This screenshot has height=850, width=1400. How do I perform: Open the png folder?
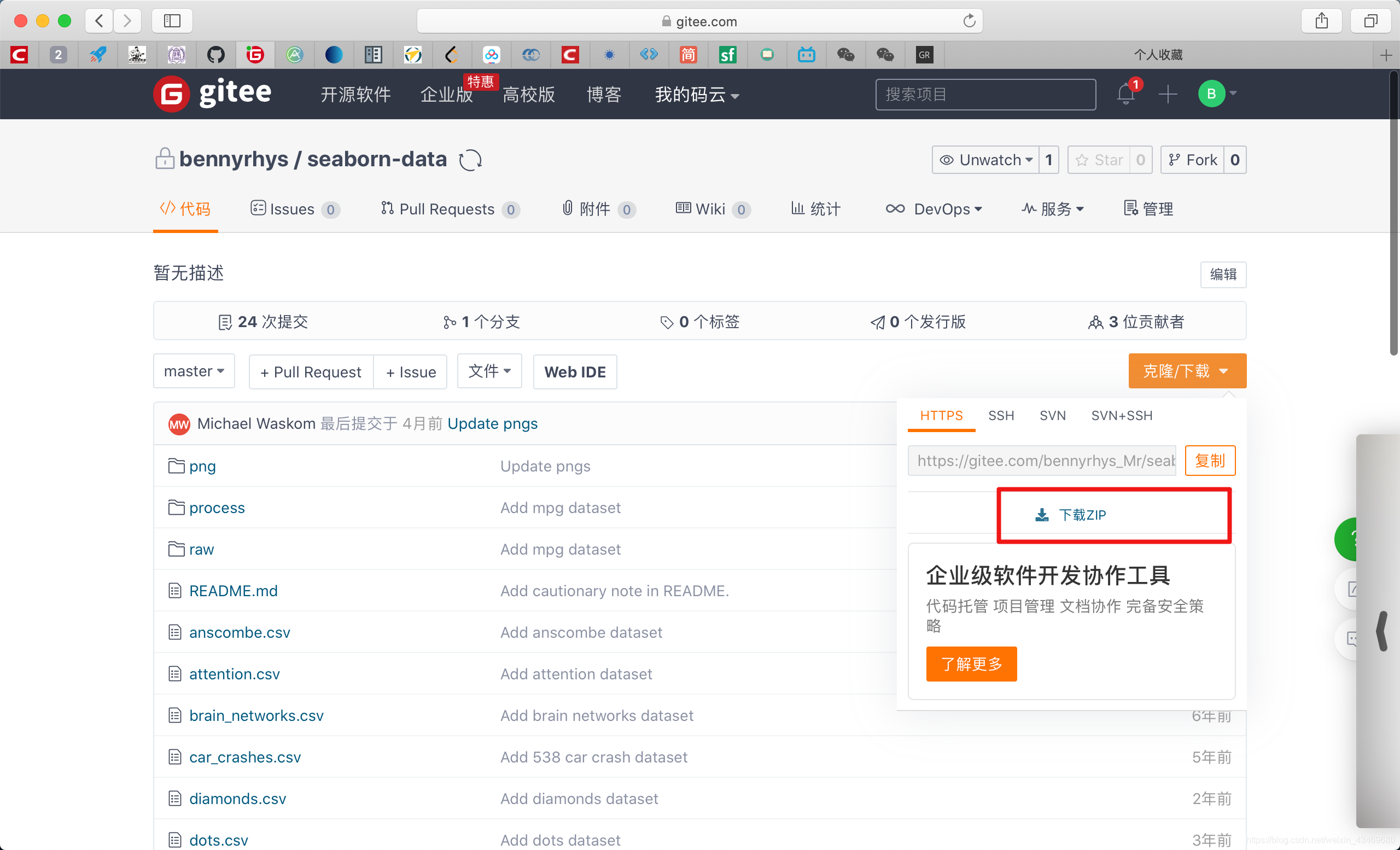click(202, 466)
